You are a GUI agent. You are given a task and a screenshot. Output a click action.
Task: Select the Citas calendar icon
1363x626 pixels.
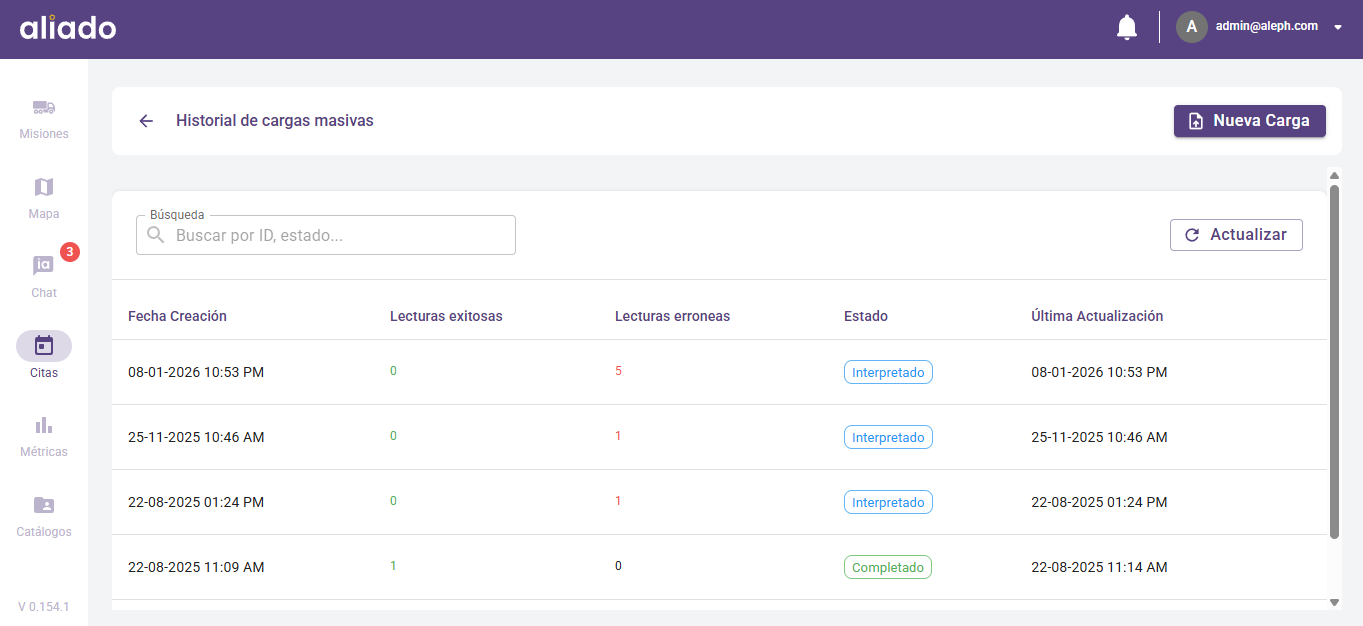pos(43,346)
